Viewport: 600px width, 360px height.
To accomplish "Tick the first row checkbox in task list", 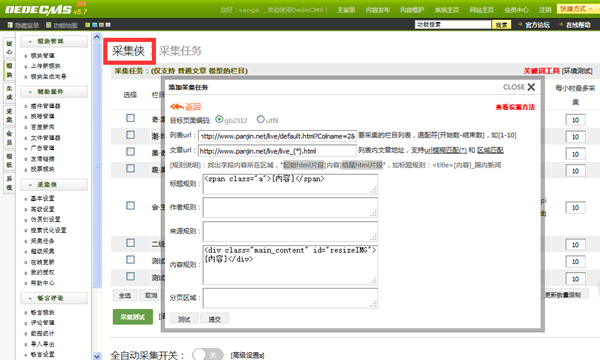I will pos(130,118).
